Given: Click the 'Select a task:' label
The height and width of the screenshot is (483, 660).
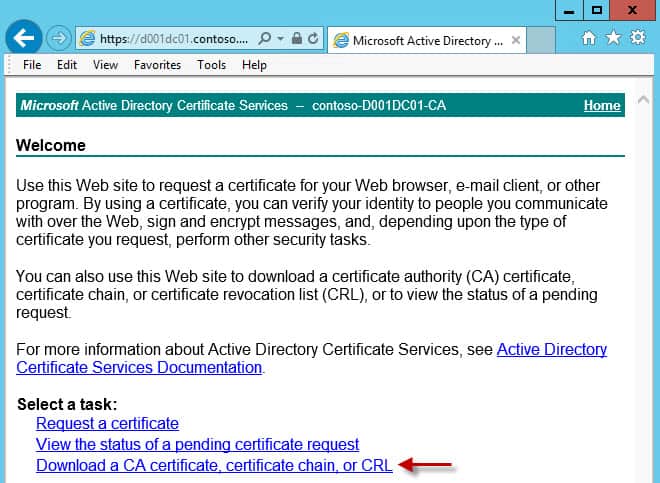Looking at the screenshot, I should pos(67,404).
